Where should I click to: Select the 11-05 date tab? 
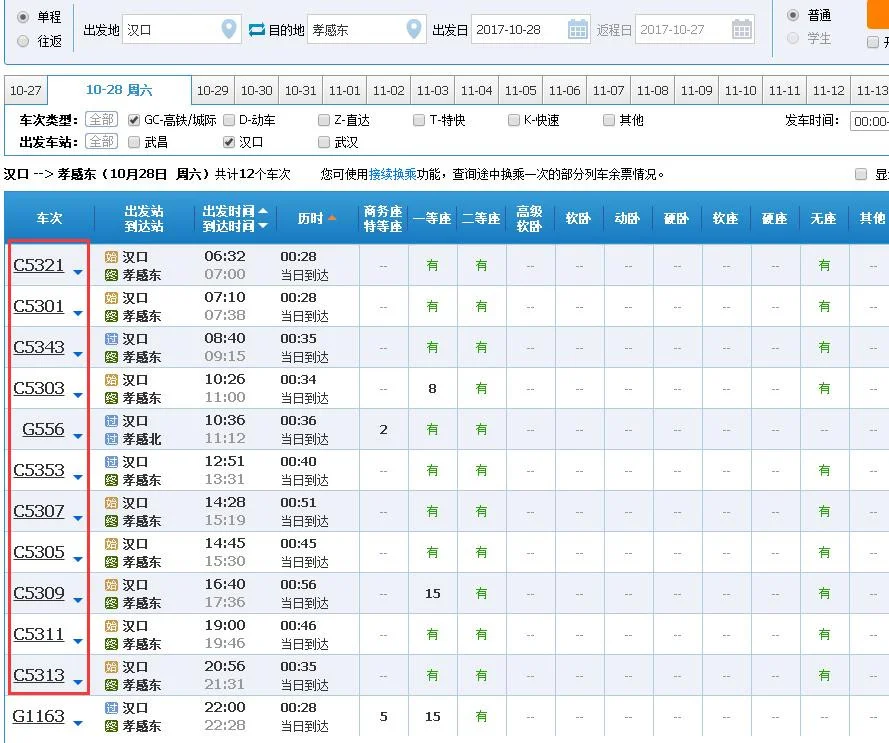(520, 90)
